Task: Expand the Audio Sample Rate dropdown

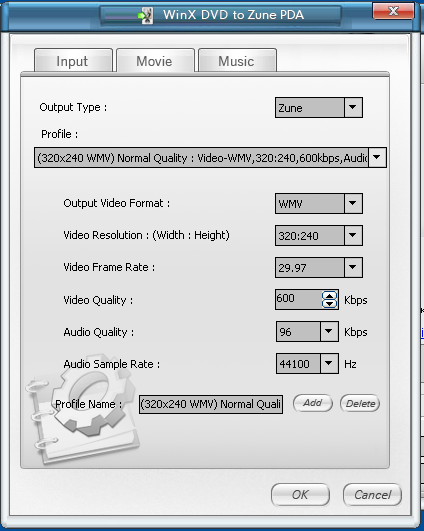Action: (329, 364)
